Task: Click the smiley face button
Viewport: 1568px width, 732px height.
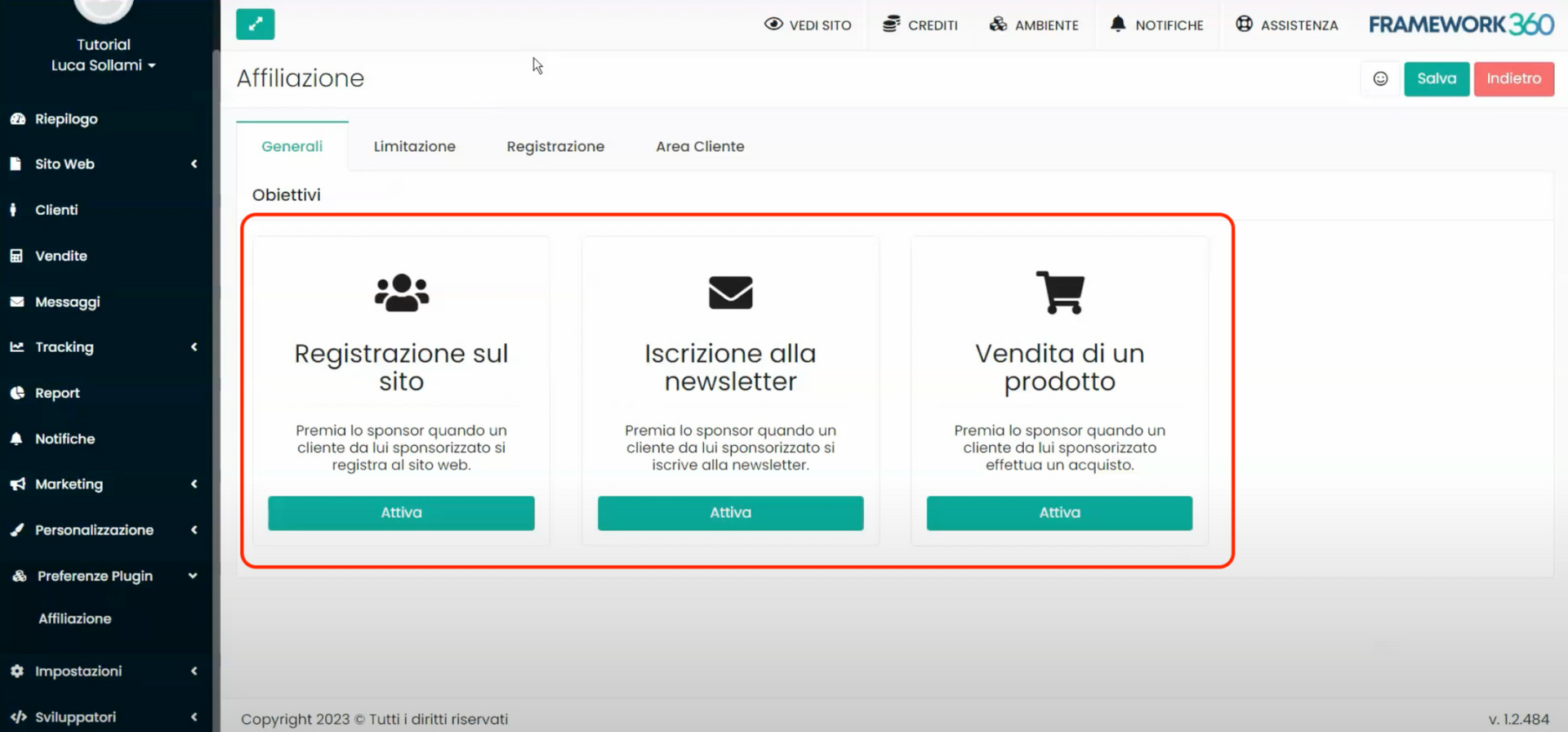Action: click(1380, 78)
